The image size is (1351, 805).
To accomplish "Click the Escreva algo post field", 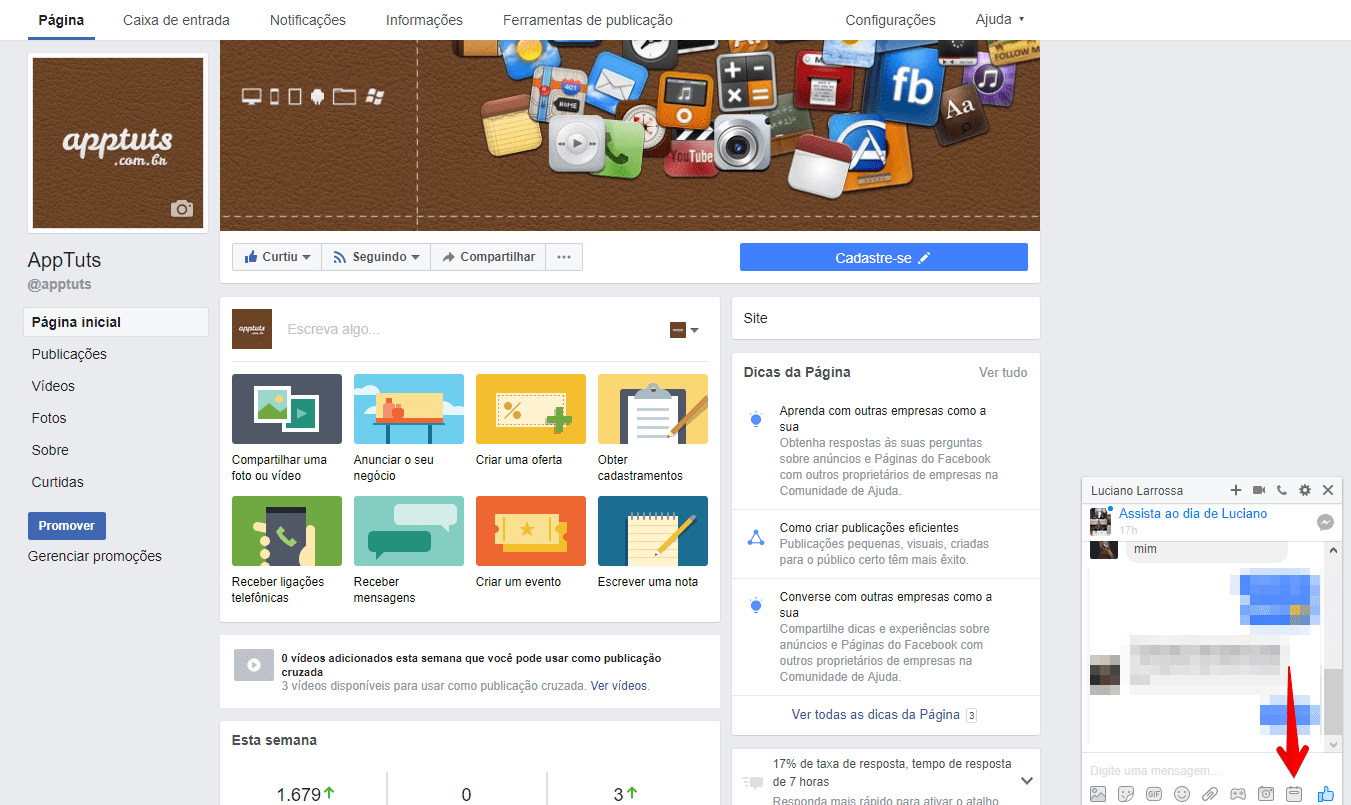I will 470,329.
